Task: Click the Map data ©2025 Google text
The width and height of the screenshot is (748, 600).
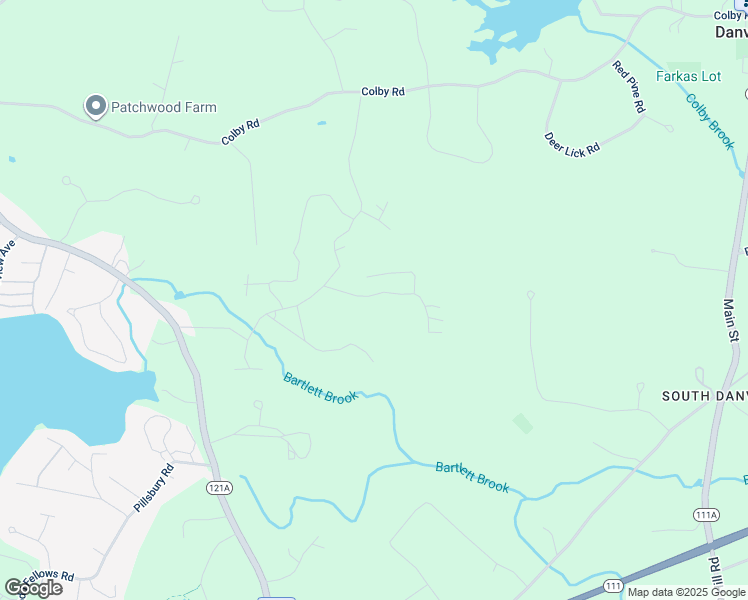Action: [686, 592]
